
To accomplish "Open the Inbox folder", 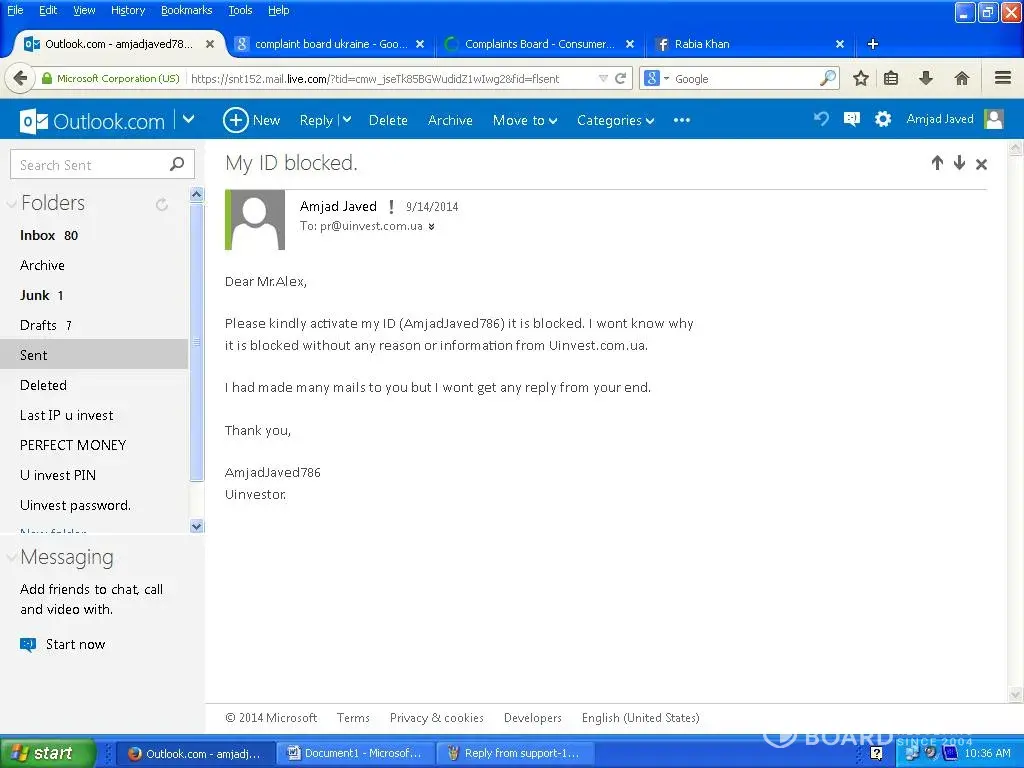I will pyautogui.click(x=38, y=235).
